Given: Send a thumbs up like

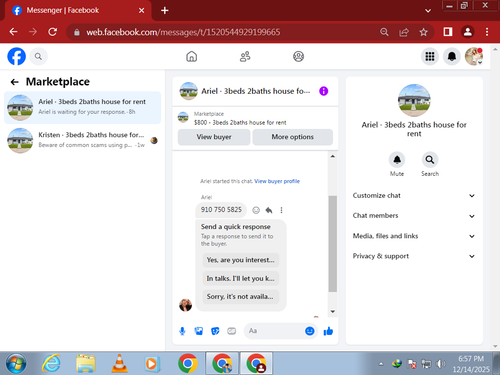Looking at the screenshot, I should click(x=328, y=331).
